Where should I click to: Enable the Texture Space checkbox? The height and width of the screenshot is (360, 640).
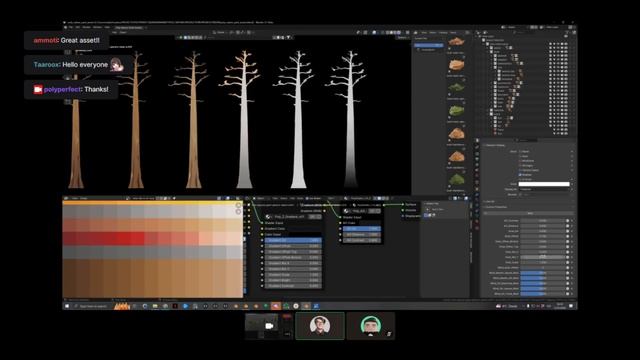520,170
